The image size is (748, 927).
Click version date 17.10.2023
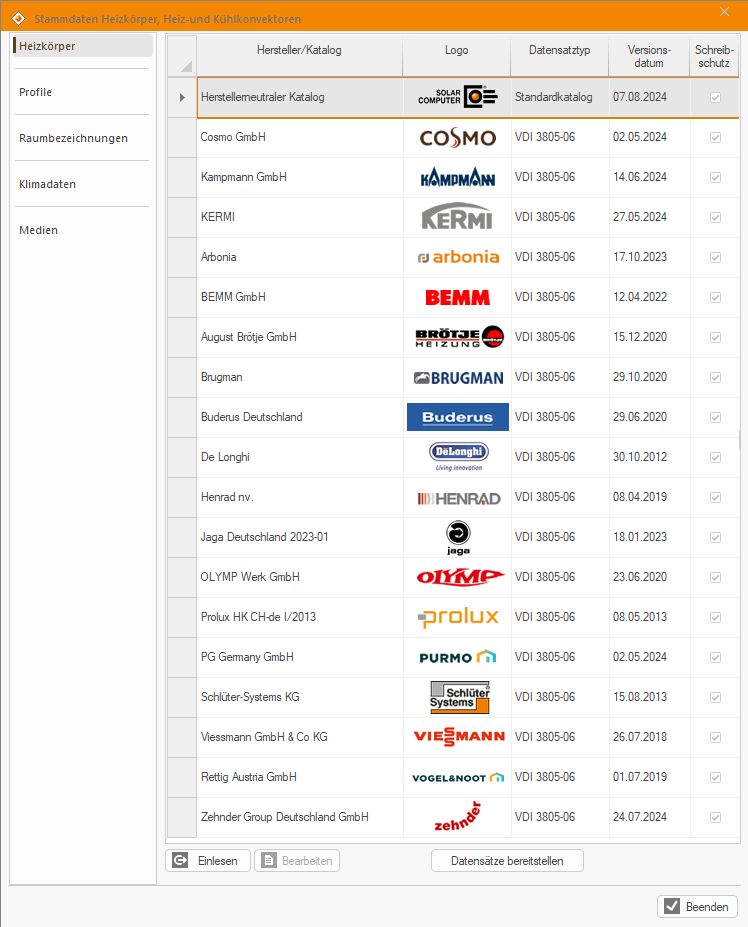coord(640,257)
